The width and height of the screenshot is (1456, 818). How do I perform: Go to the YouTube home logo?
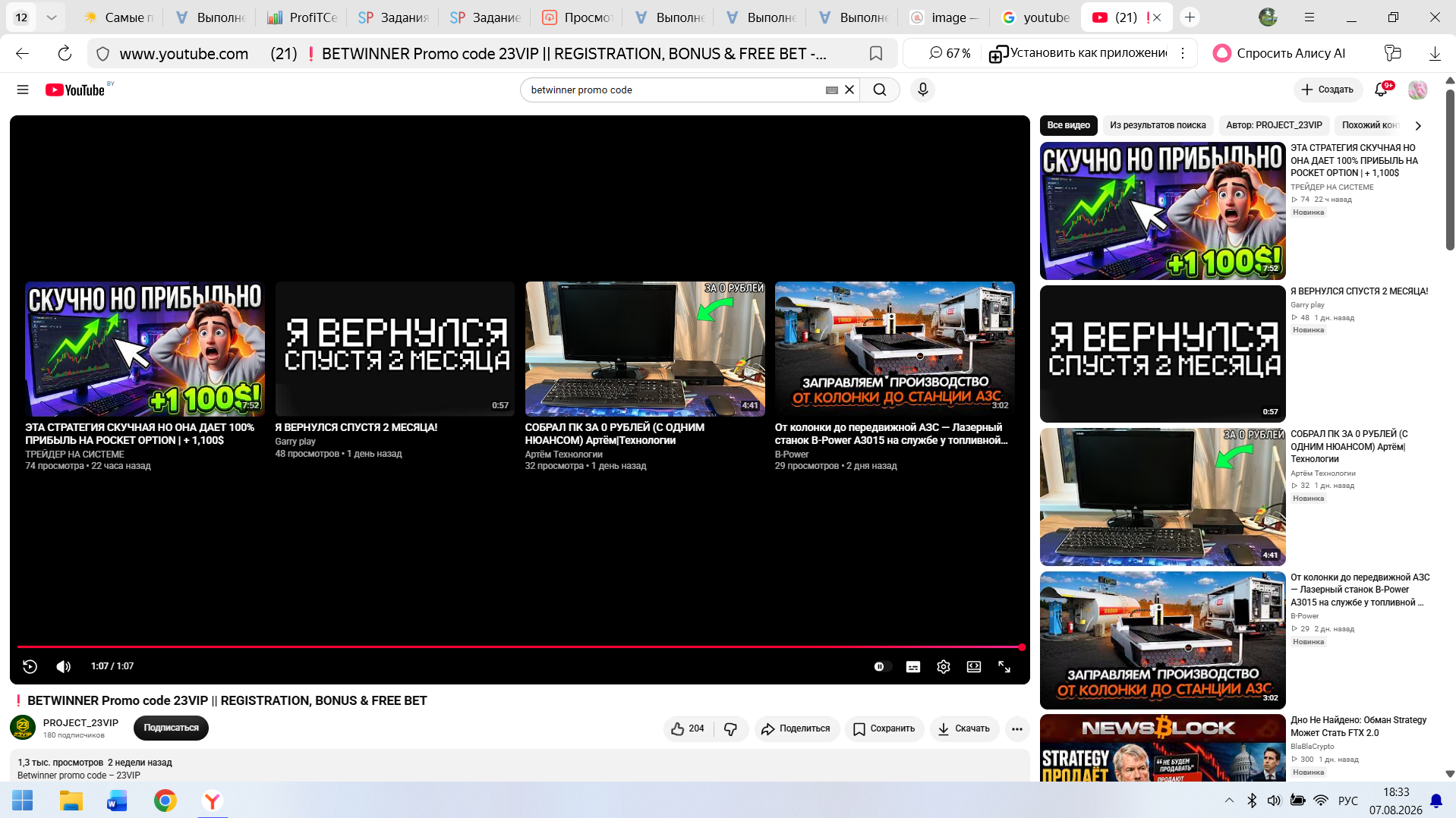(75, 90)
